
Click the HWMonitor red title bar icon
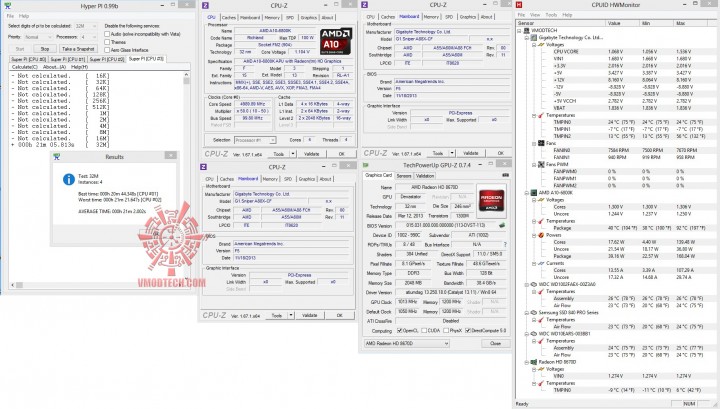pyautogui.click(x=519, y=5)
